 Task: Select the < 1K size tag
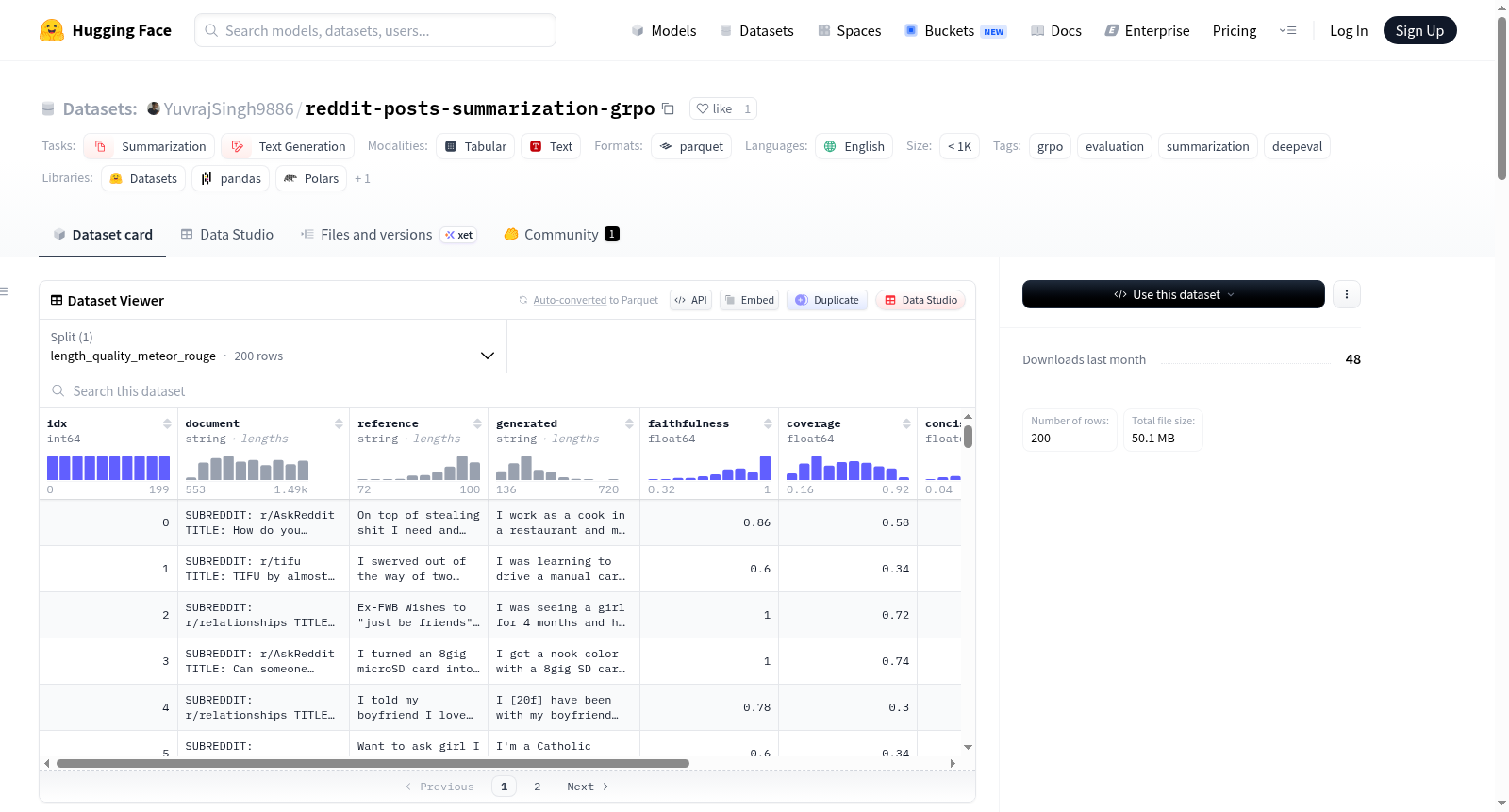pos(959,146)
